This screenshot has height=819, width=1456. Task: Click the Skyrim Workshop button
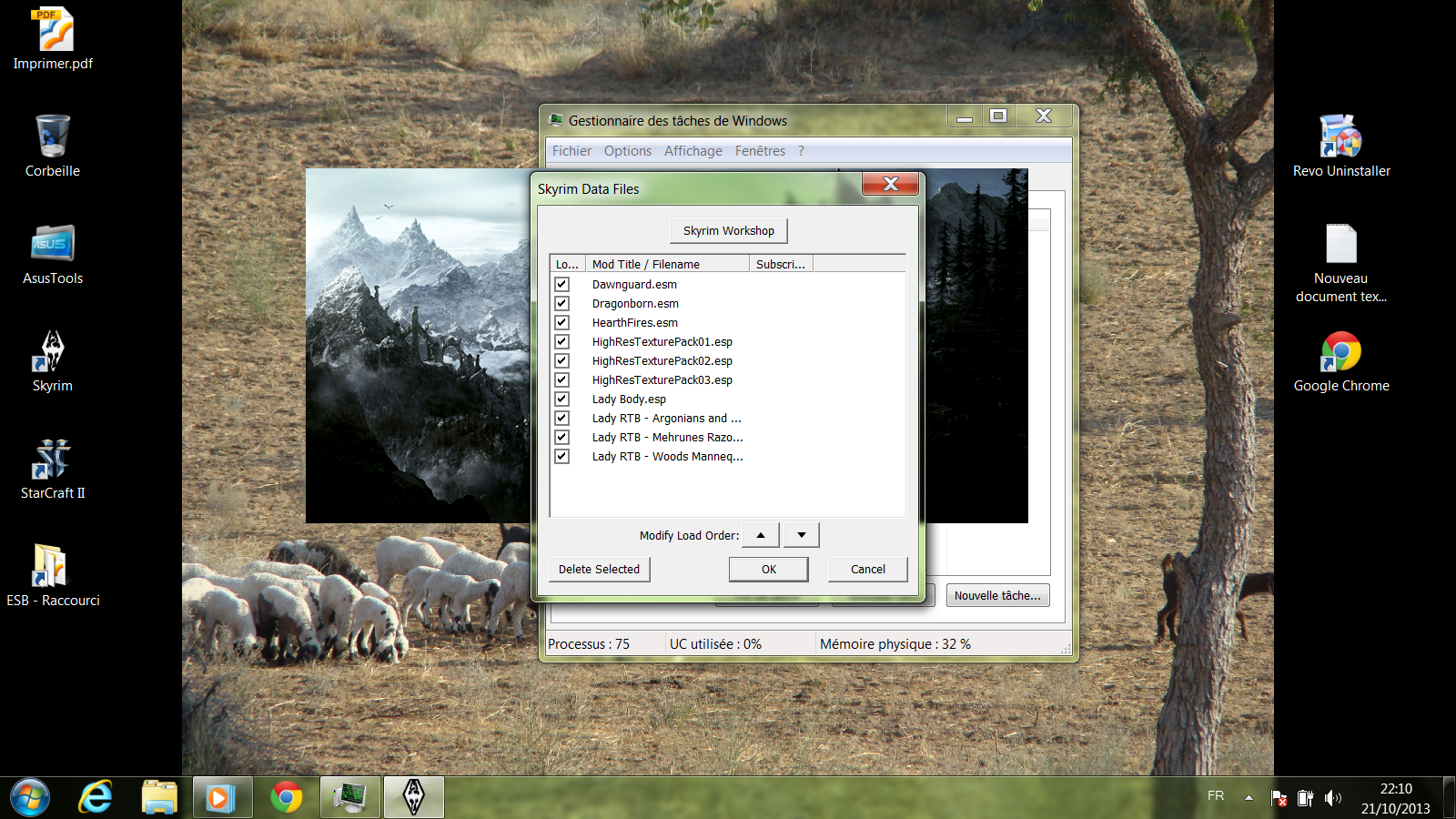coord(729,230)
